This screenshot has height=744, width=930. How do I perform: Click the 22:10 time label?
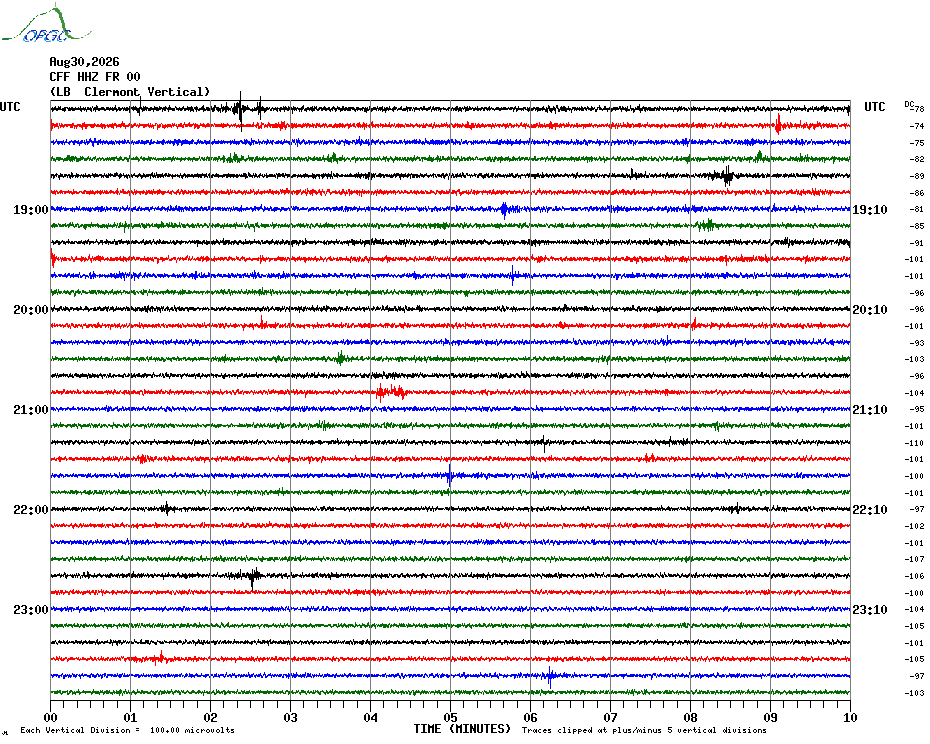(870, 510)
